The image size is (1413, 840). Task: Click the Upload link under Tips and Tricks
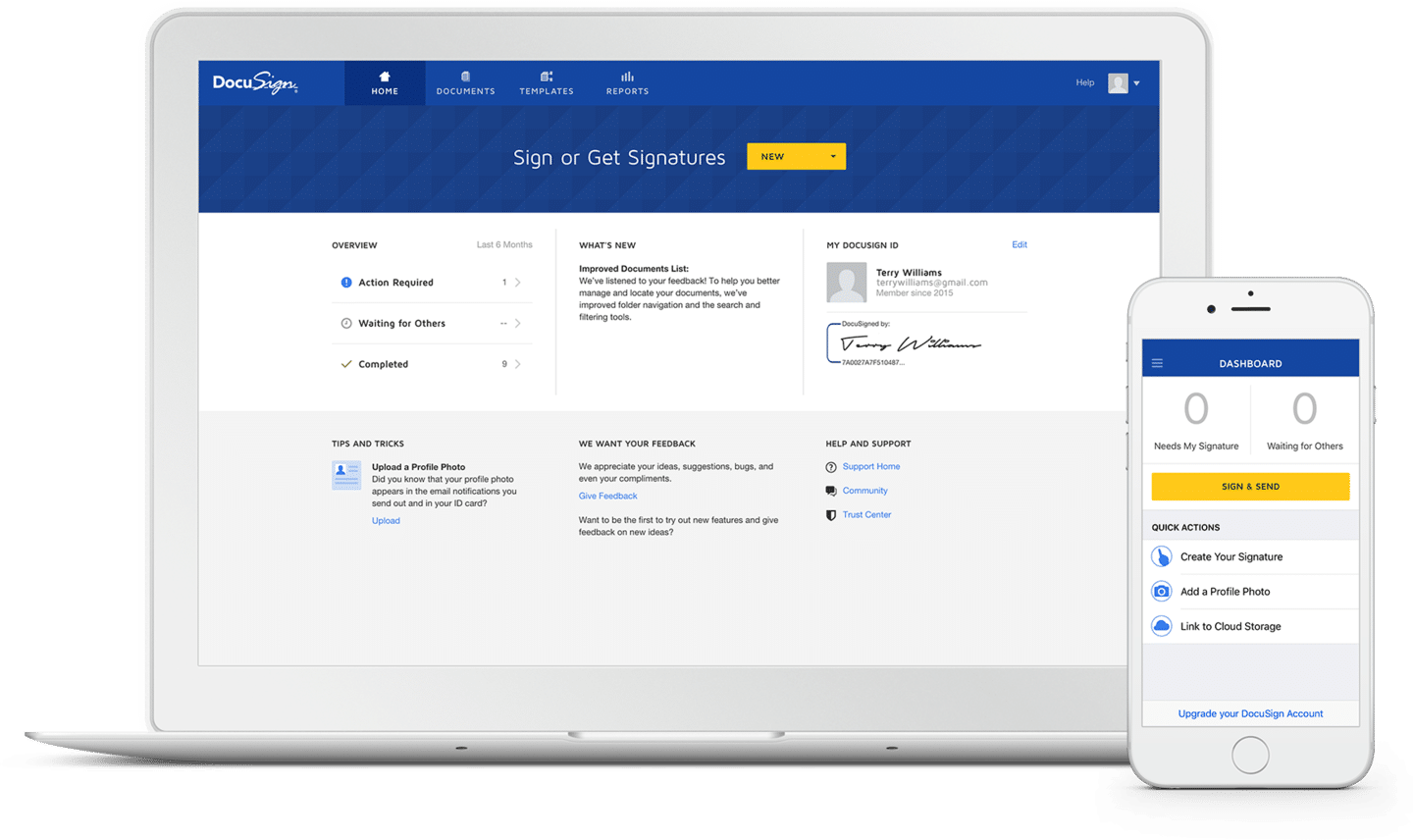coord(386,521)
